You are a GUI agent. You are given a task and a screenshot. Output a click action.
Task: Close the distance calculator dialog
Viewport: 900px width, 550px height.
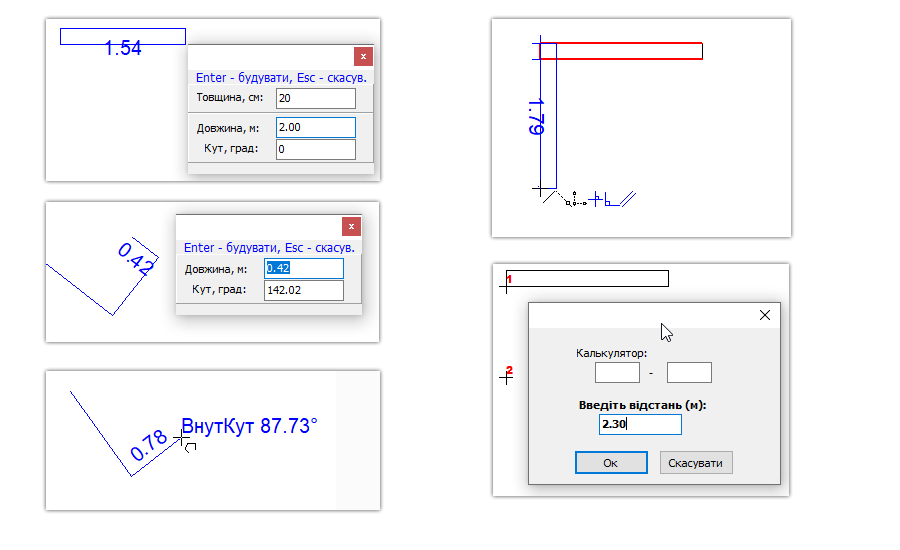(x=765, y=315)
